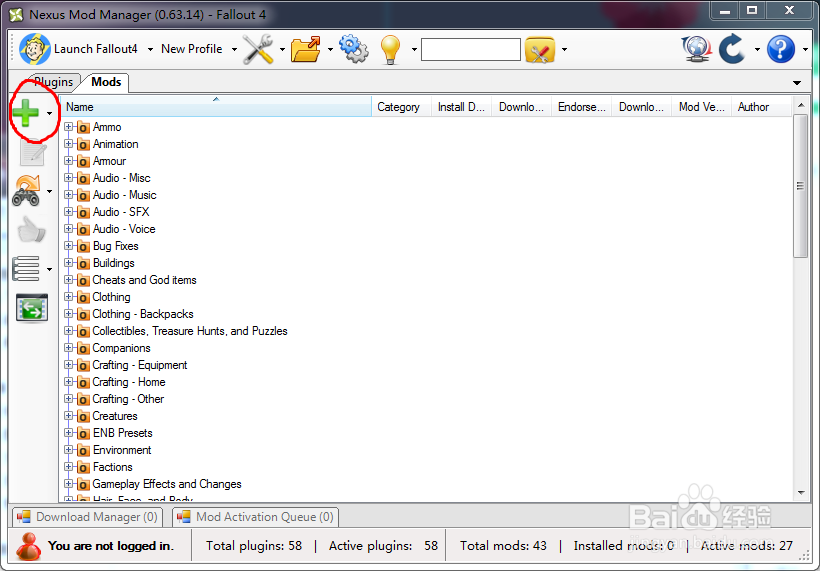Sort by the Name column header
Image resolution: width=820 pixels, height=571 pixels.
point(216,107)
